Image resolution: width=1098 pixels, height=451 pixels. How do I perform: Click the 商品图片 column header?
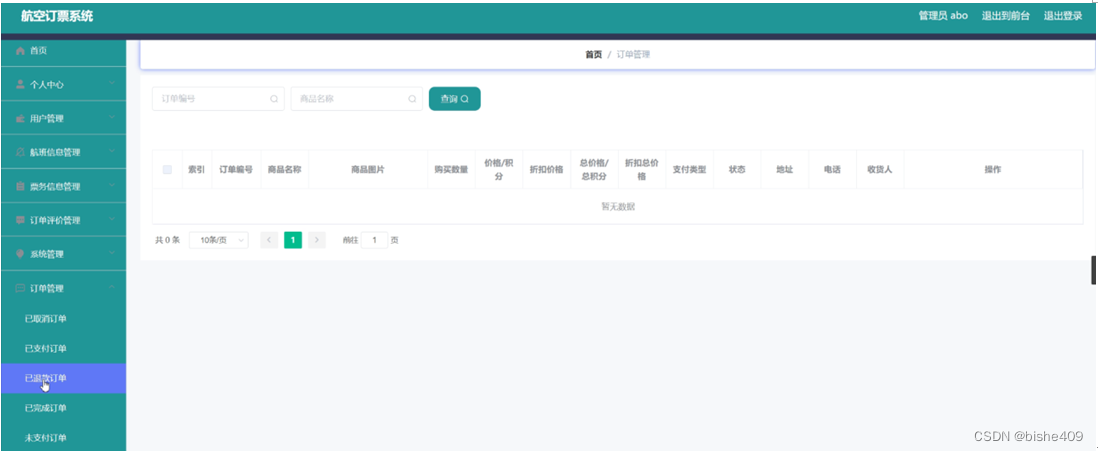tap(368, 169)
